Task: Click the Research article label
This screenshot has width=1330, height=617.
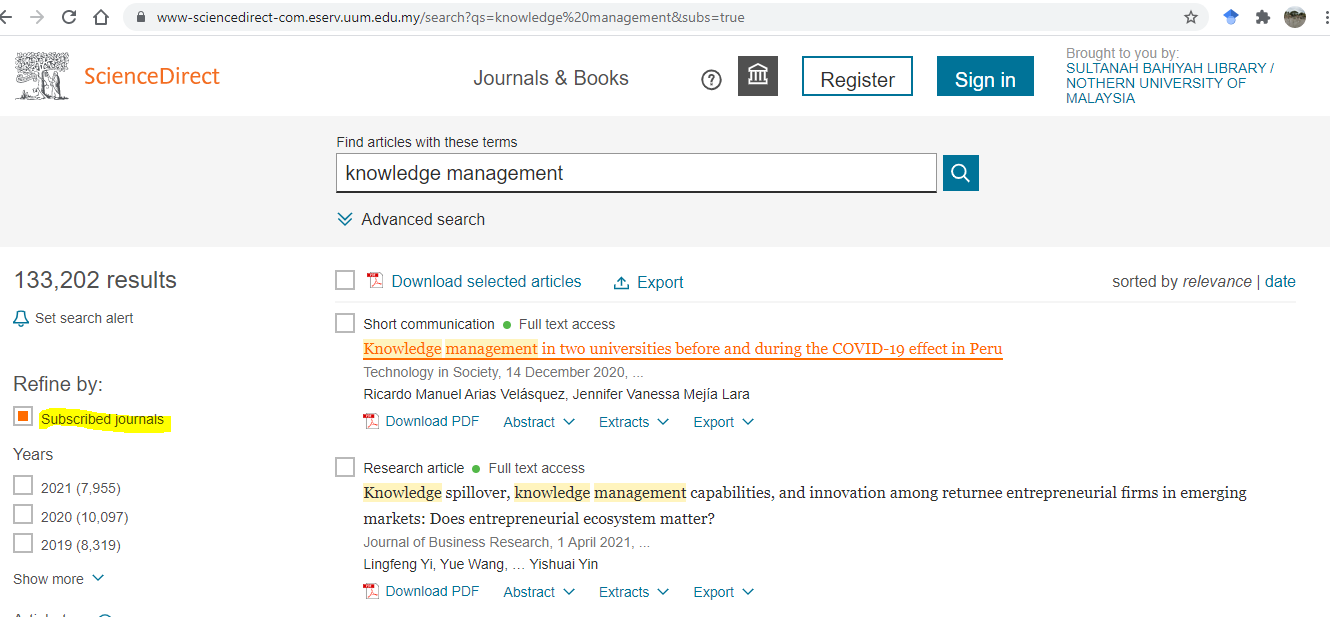Action: (x=414, y=468)
